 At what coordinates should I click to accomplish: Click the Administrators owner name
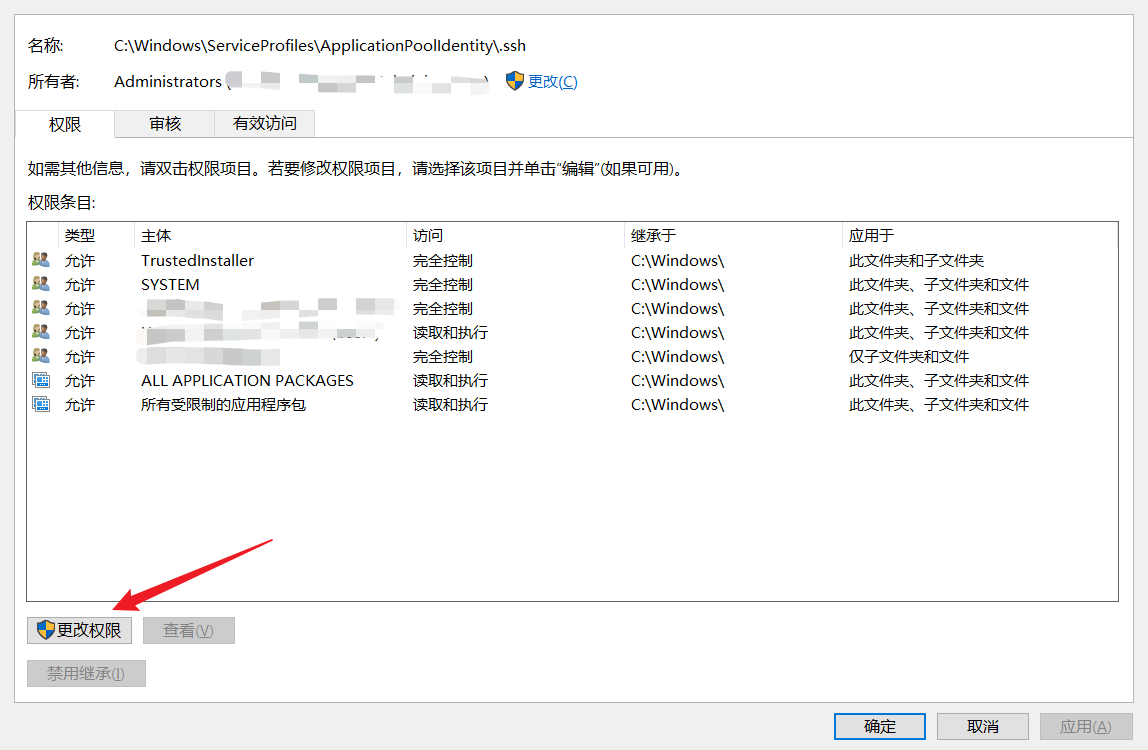click(x=168, y=81)
